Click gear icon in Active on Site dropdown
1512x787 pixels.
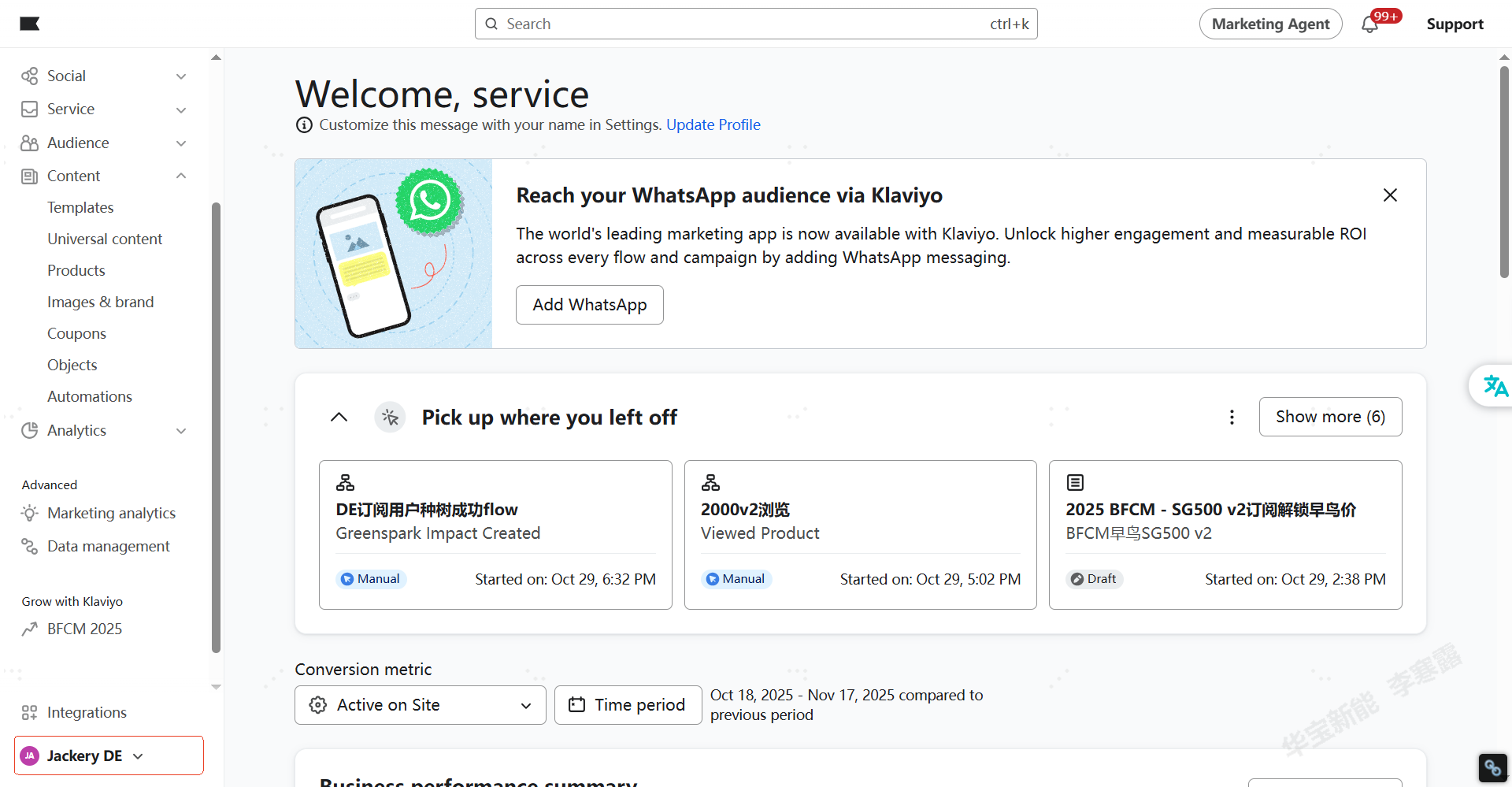[318, 704]
